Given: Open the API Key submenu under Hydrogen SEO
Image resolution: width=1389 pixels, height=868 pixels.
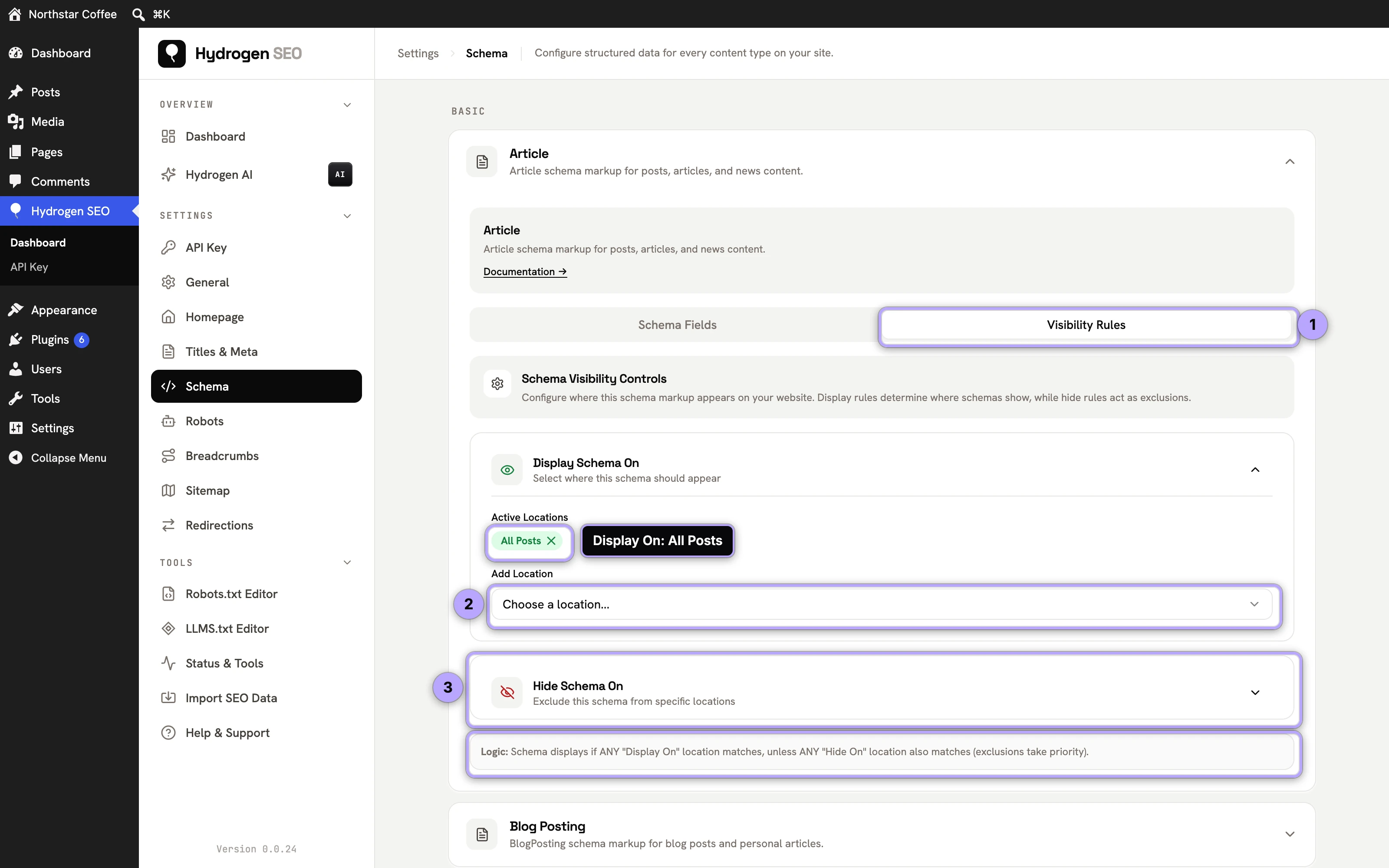Looking at the screenshot, I should coord(29,267).
